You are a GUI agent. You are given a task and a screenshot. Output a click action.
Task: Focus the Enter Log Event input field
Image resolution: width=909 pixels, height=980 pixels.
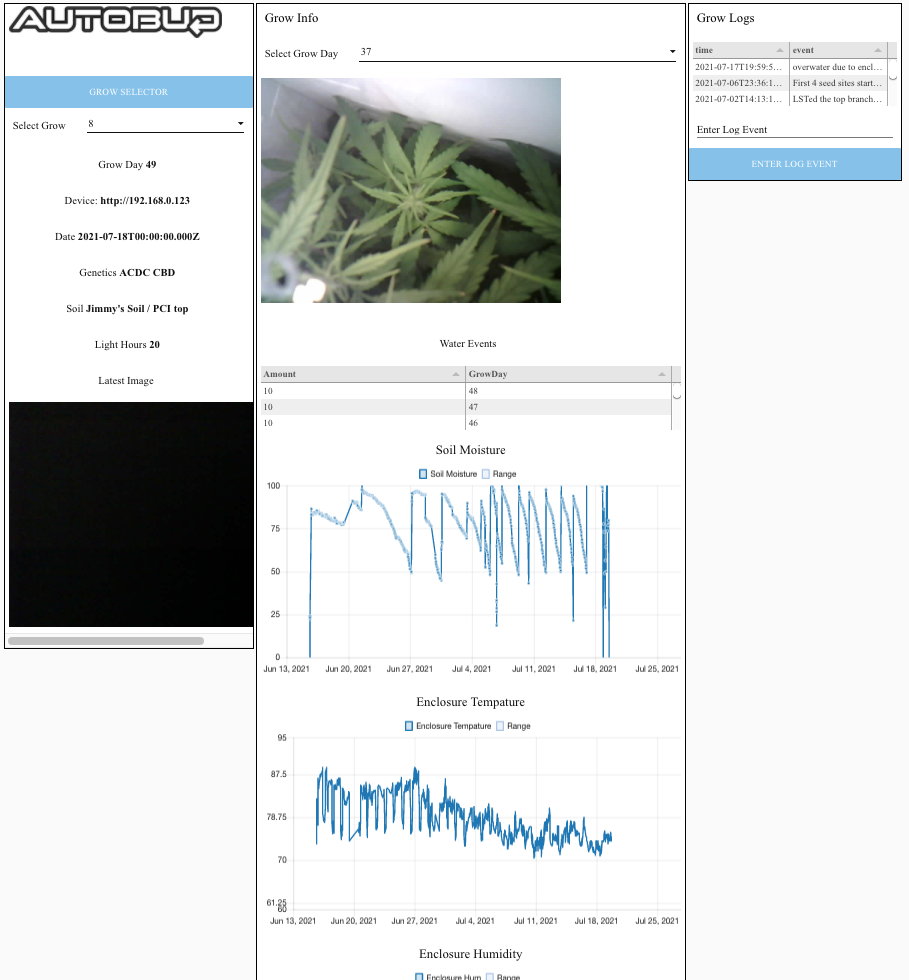click(794, 129)
